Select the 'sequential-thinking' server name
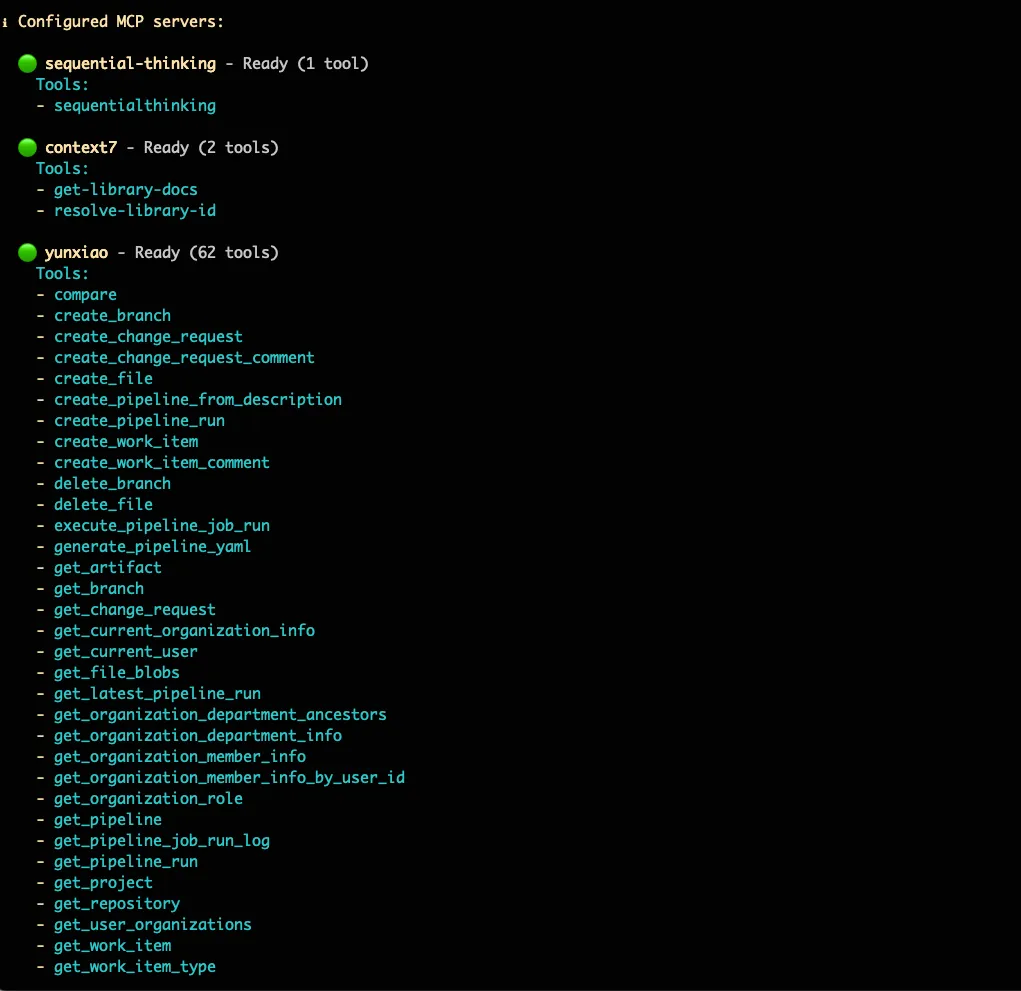 pos(130,64)
